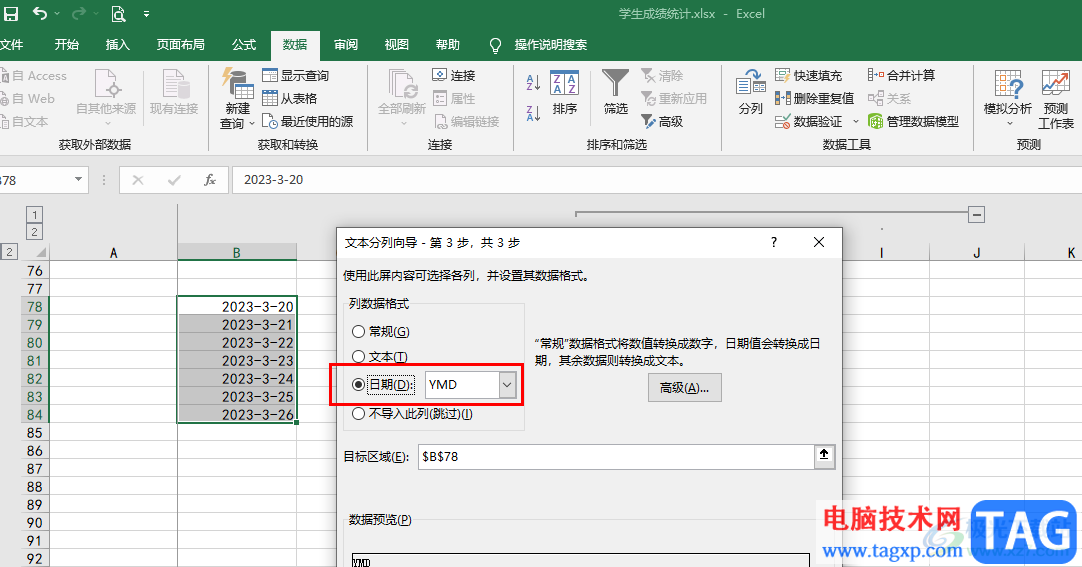Click 从表格 in Get & Transform group
The width and height of the screenshot is (1082, 567).
290,98
